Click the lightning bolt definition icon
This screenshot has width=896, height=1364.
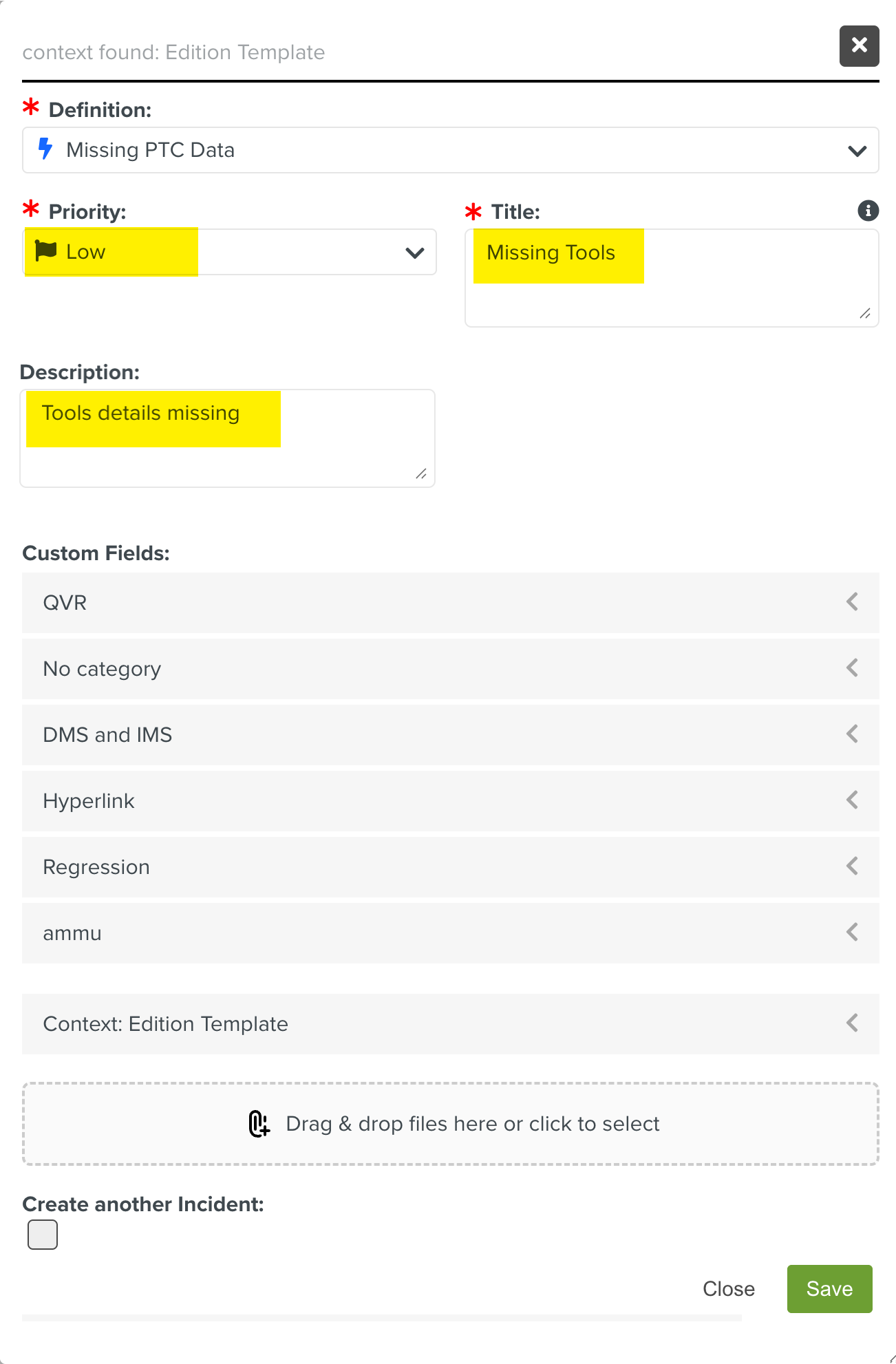point(45,149)
